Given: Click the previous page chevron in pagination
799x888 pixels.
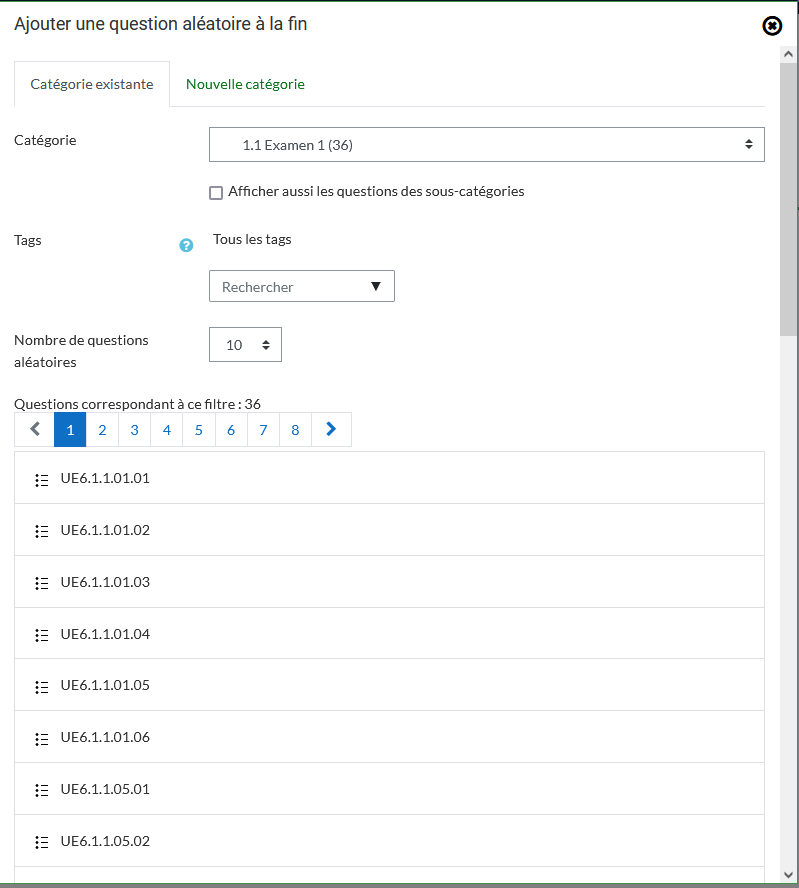Looking at the screenshot, I should (33, 429).
